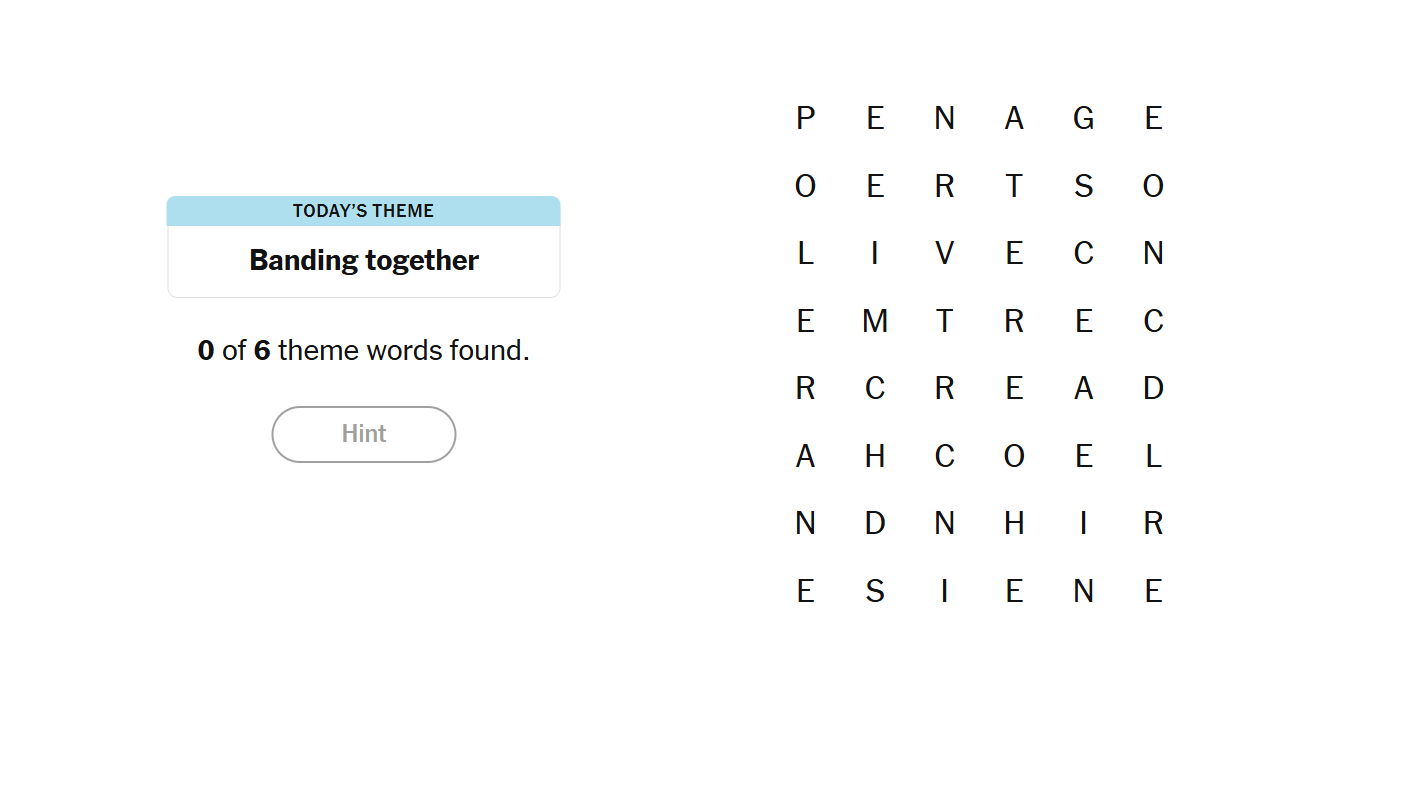The image size is (1405, 785).
Task: Select the letter S between T and O
Action: click(x=1083, y=186)
